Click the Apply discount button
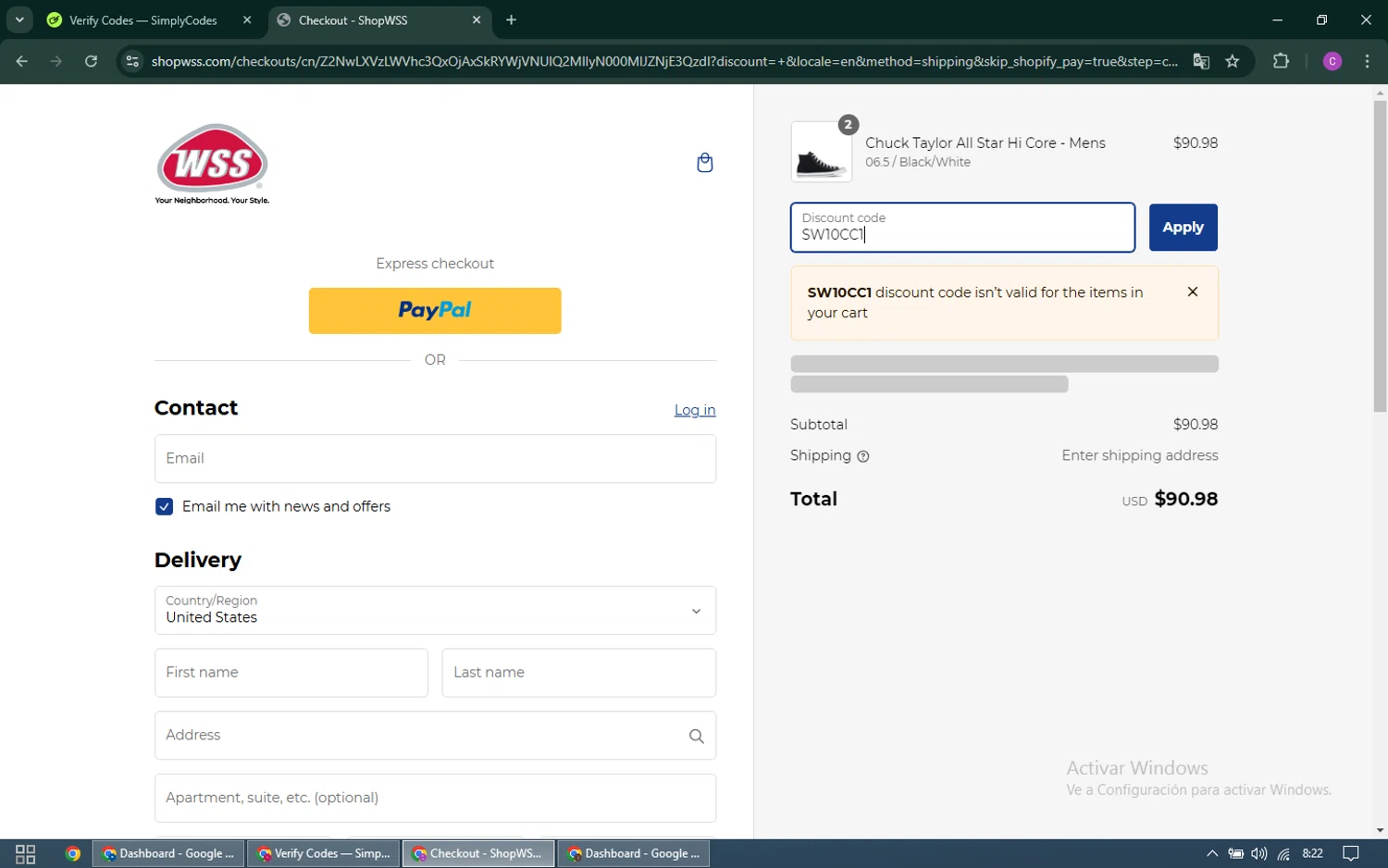This screenshot has height=868, width=1388. coord(1183,228)
